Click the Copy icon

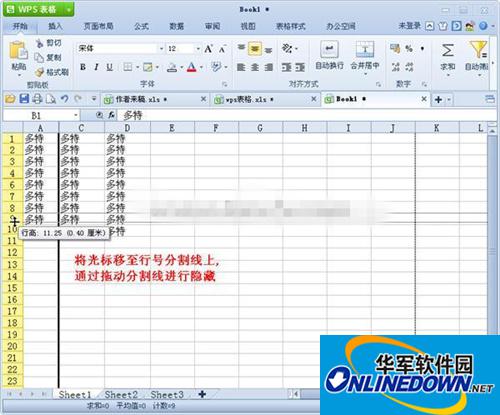(39, 57)
